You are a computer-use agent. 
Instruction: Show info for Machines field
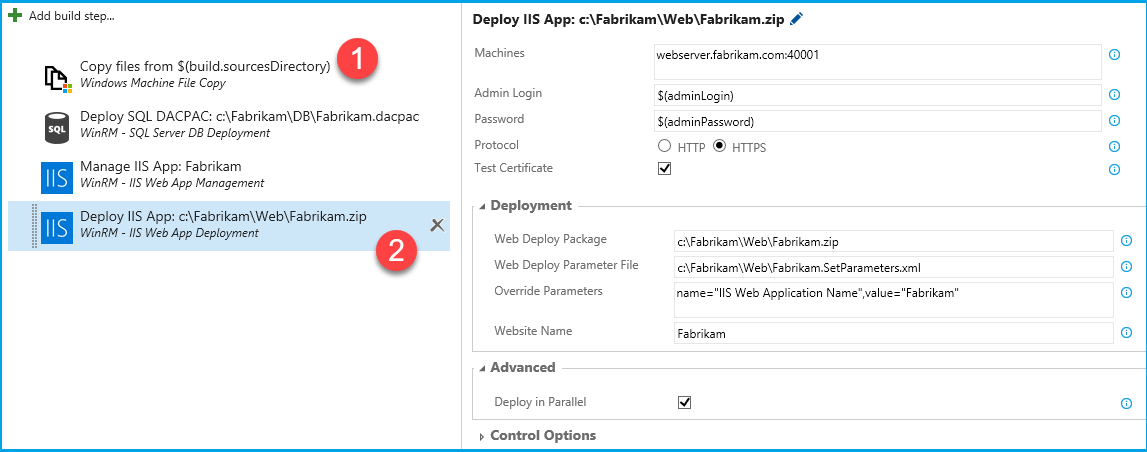coord(1115,55)
